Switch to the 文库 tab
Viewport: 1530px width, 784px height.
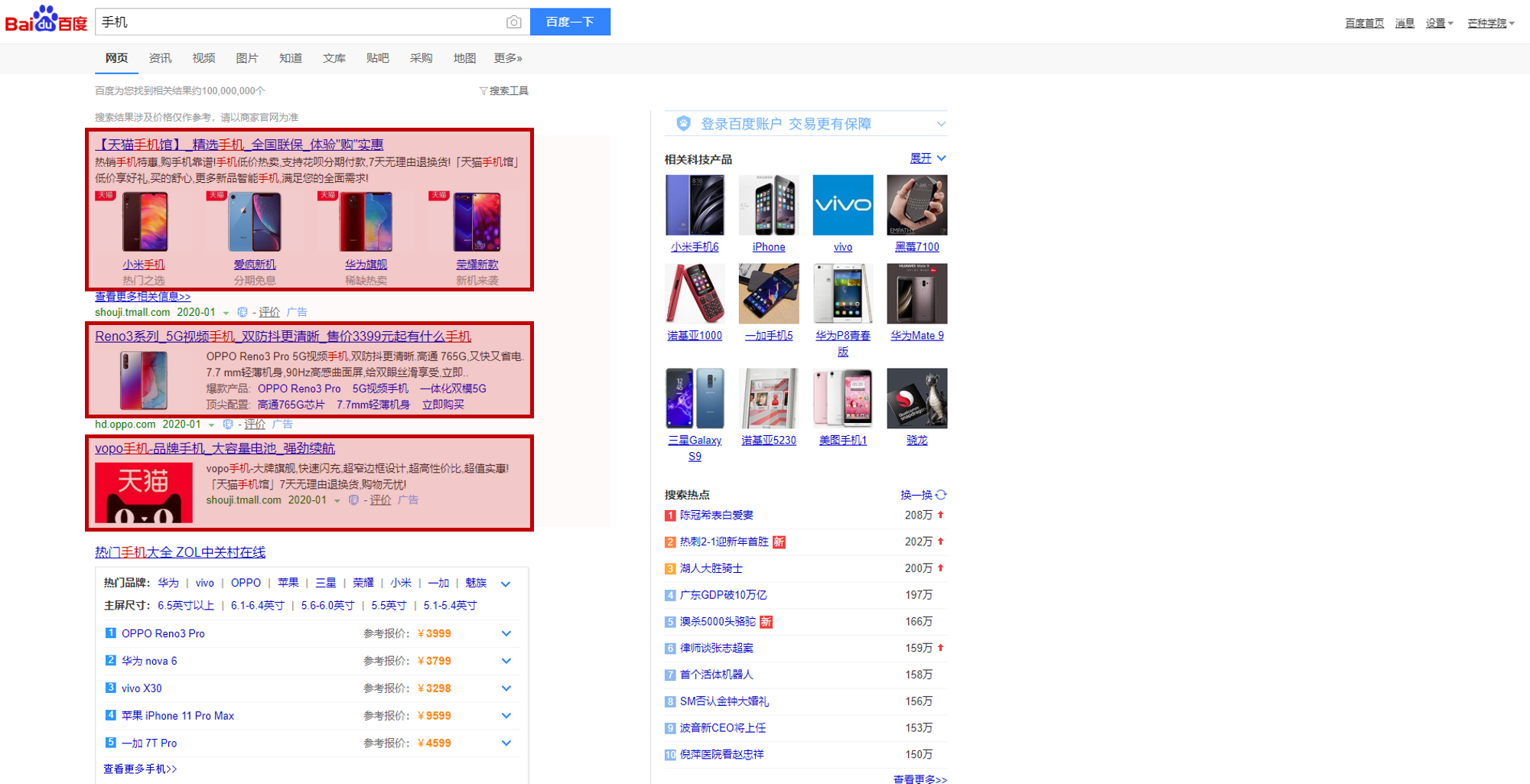[334, 58]
